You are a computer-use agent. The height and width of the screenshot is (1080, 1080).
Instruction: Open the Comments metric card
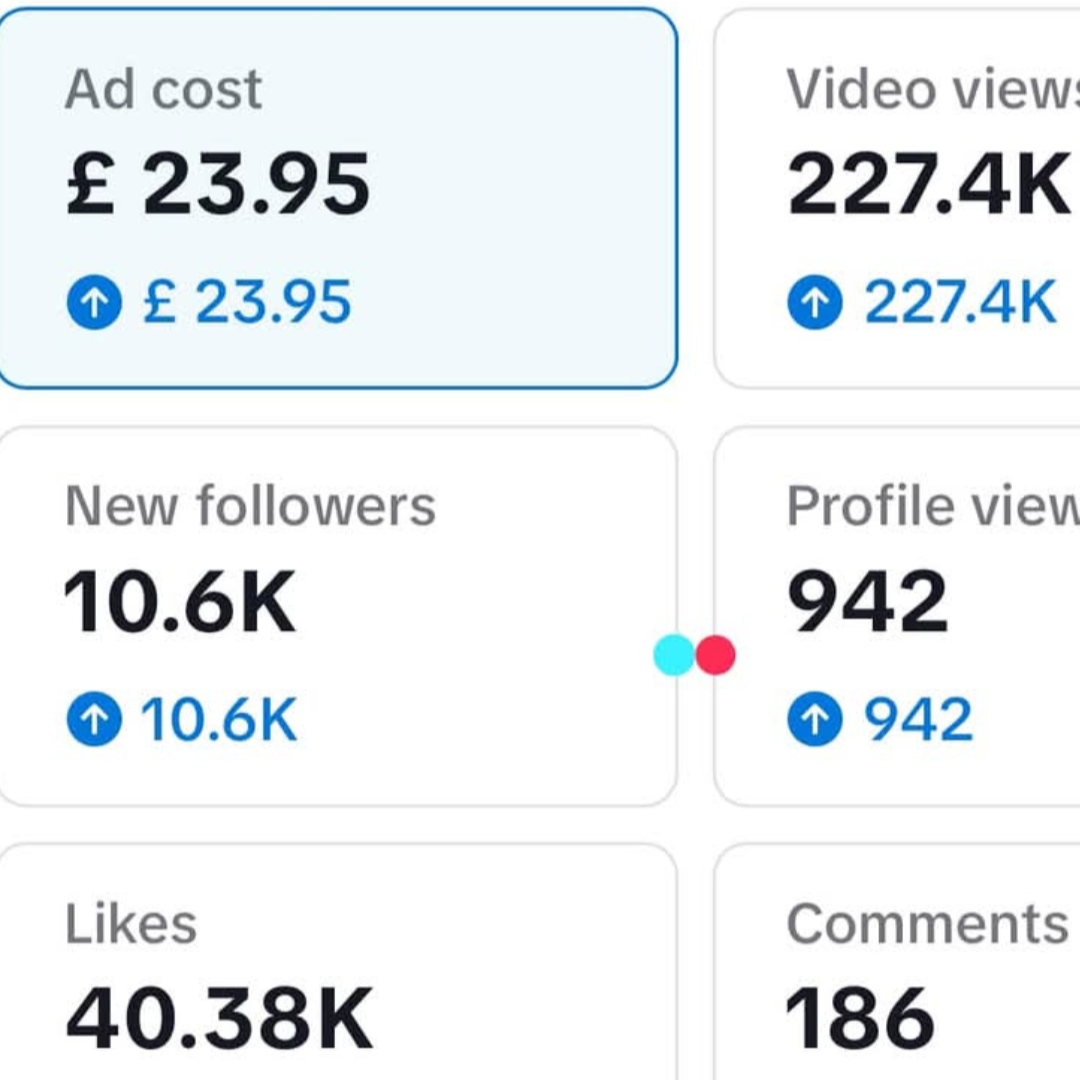tap(897, 962)
